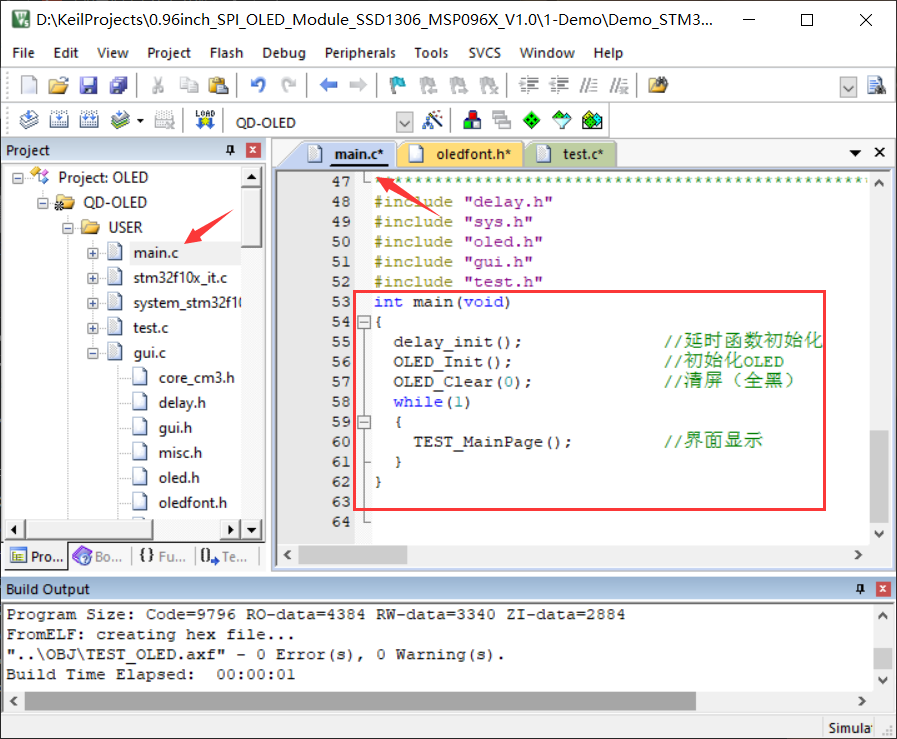Undo the last edit
897x739 pixels.
(x=258, y=85)
